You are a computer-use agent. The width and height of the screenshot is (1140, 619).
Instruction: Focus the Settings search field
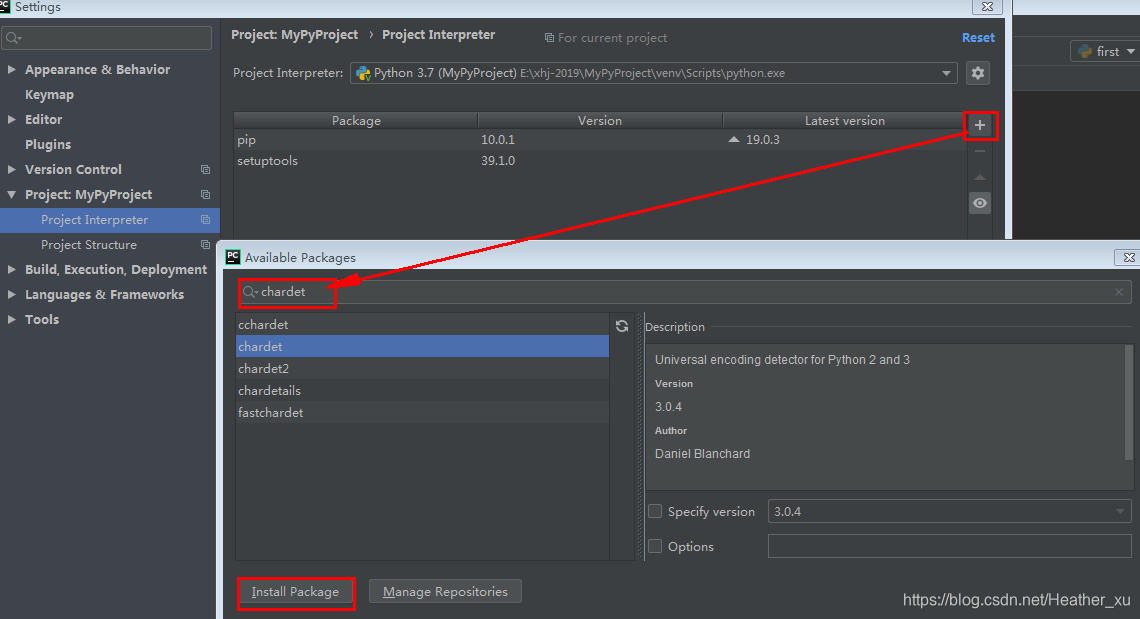pyautogui.click(x=107, y=38)
